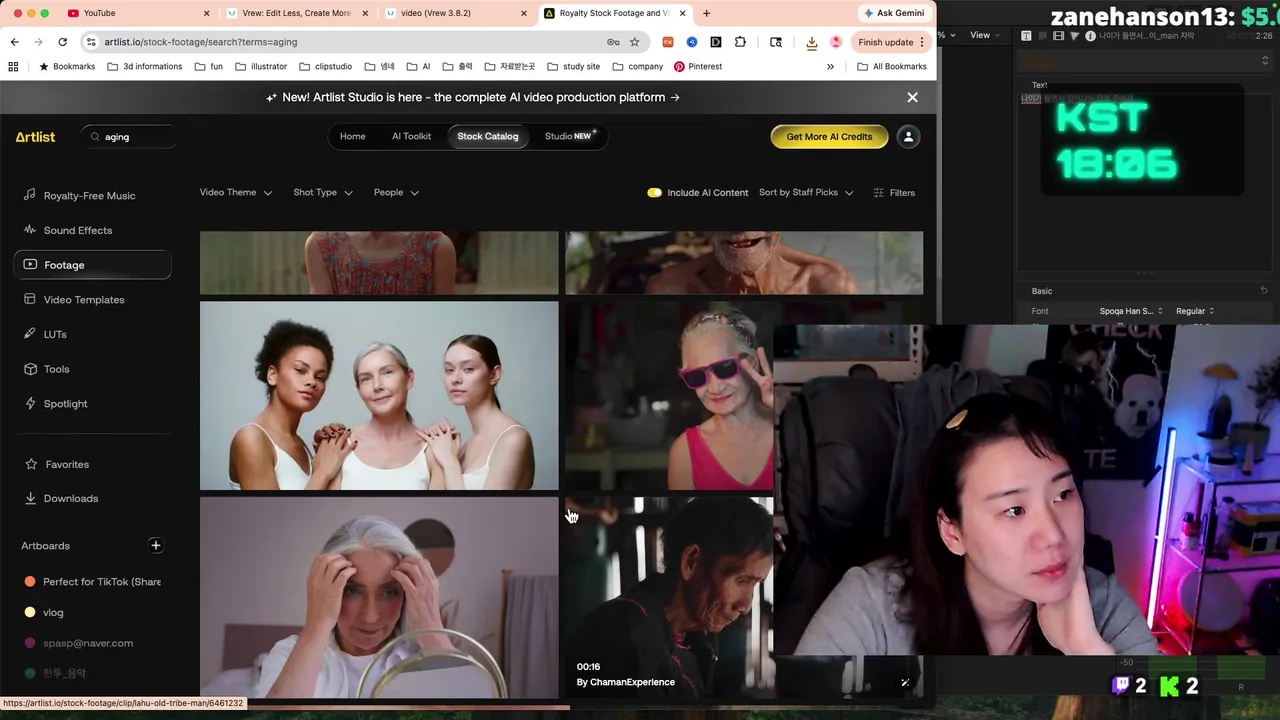Open the user account profile icon

click(x=908, y=137)
